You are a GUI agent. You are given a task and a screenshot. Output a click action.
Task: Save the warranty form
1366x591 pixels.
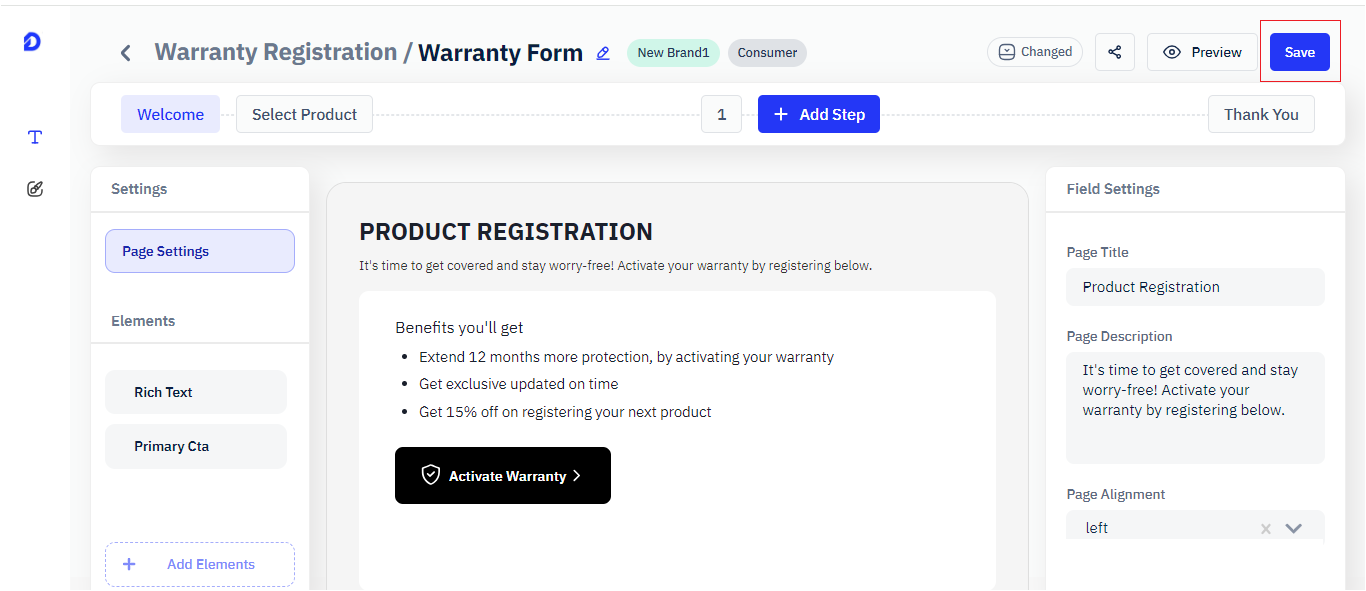1299,52
